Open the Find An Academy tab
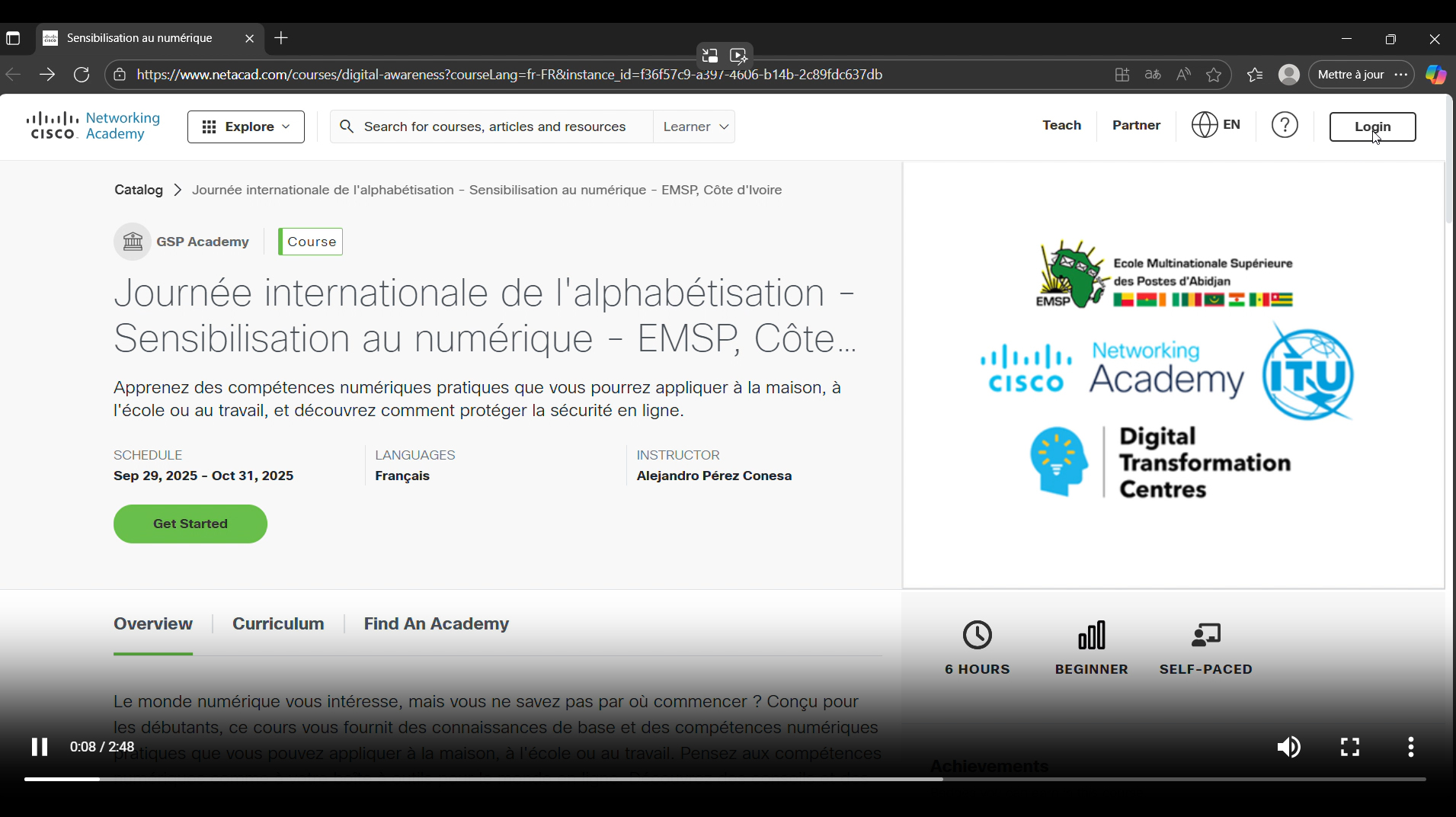Image resolution: width=1456 pixels, height=817 pixels. click(x=436, y=624)
